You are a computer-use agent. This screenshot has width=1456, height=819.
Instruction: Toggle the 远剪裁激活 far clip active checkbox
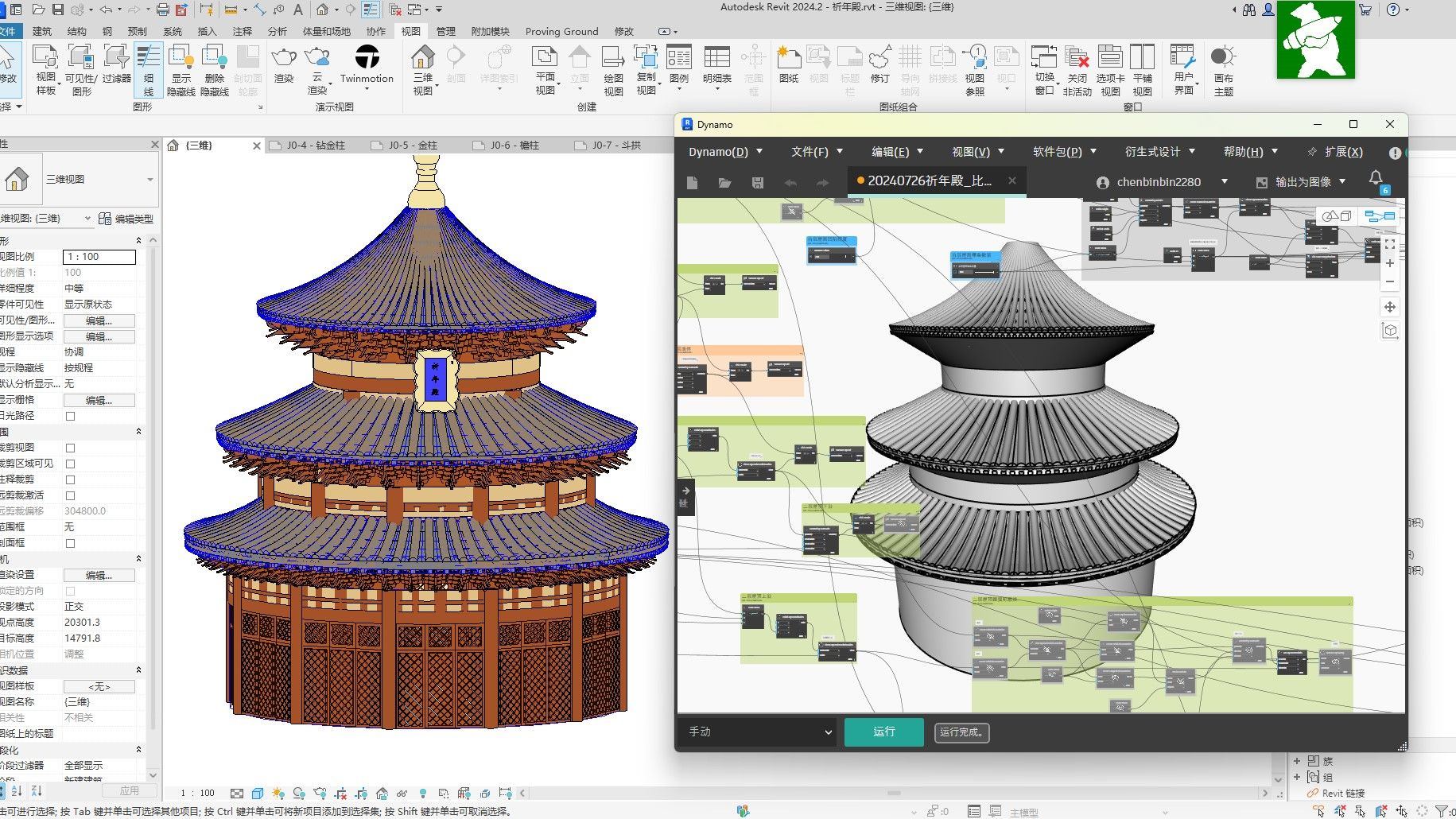tap(70, 495)
